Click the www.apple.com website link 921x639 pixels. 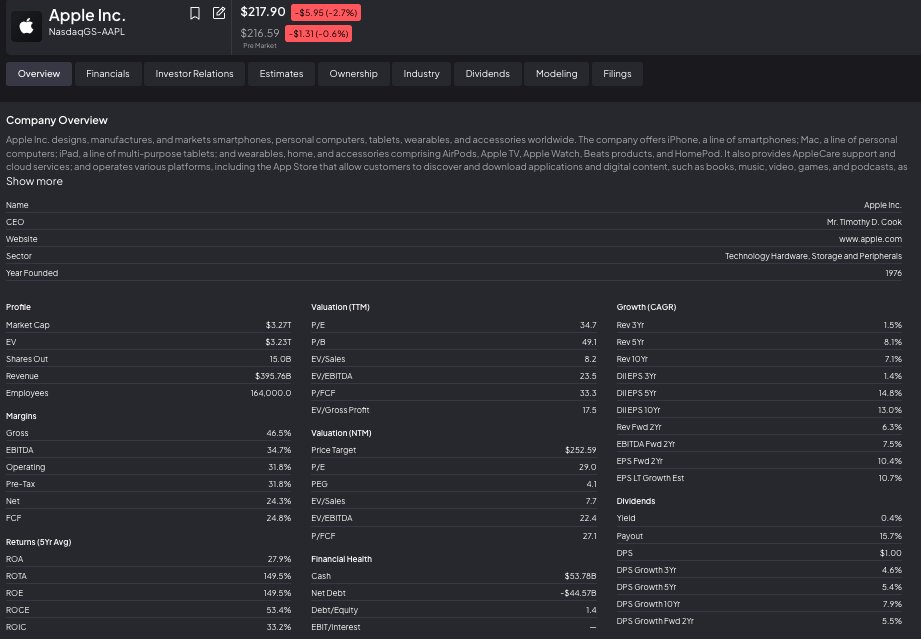(x=870, y=239)
